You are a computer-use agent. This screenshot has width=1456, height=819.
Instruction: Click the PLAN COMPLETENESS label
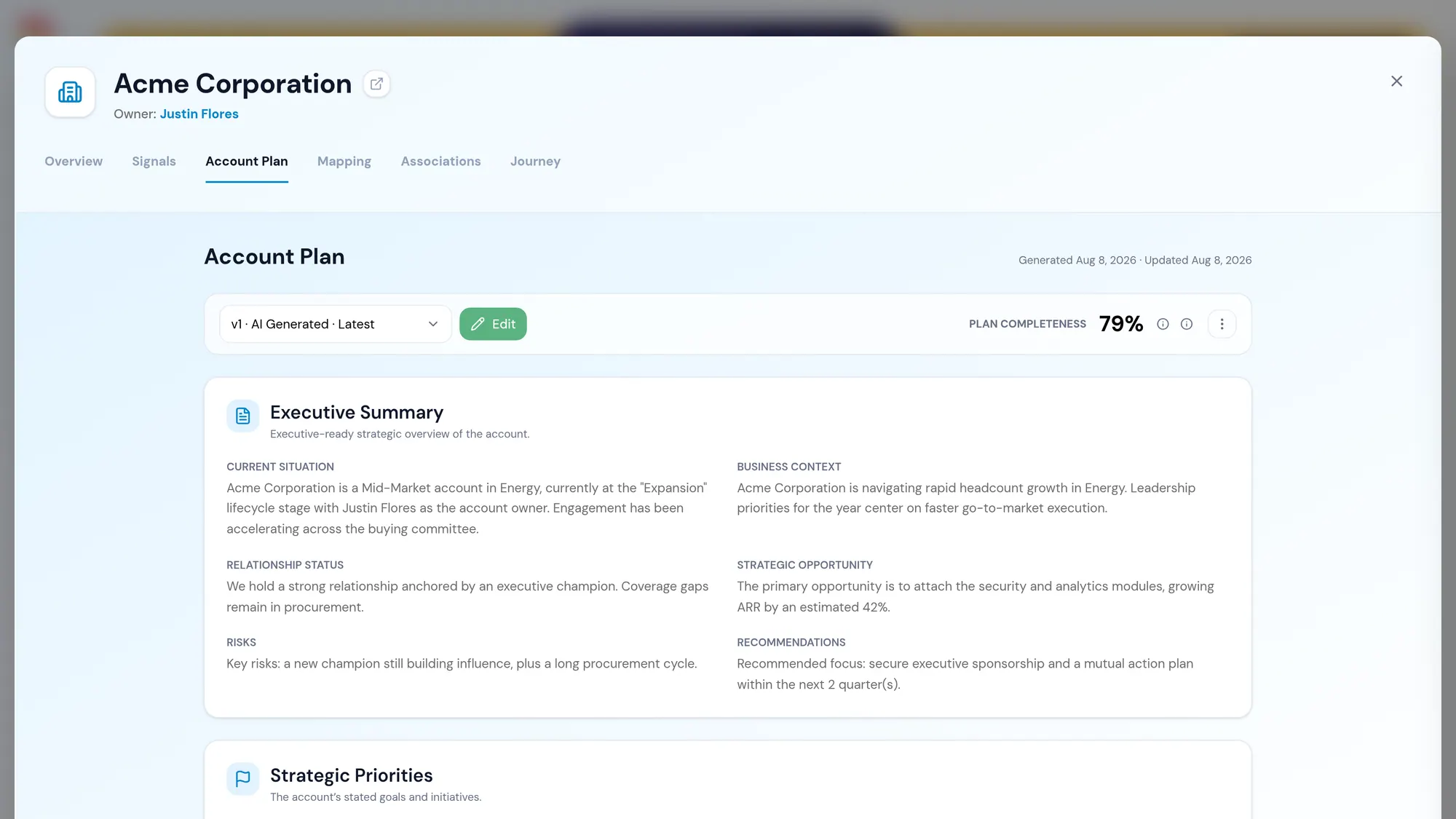coord(1027,324)
